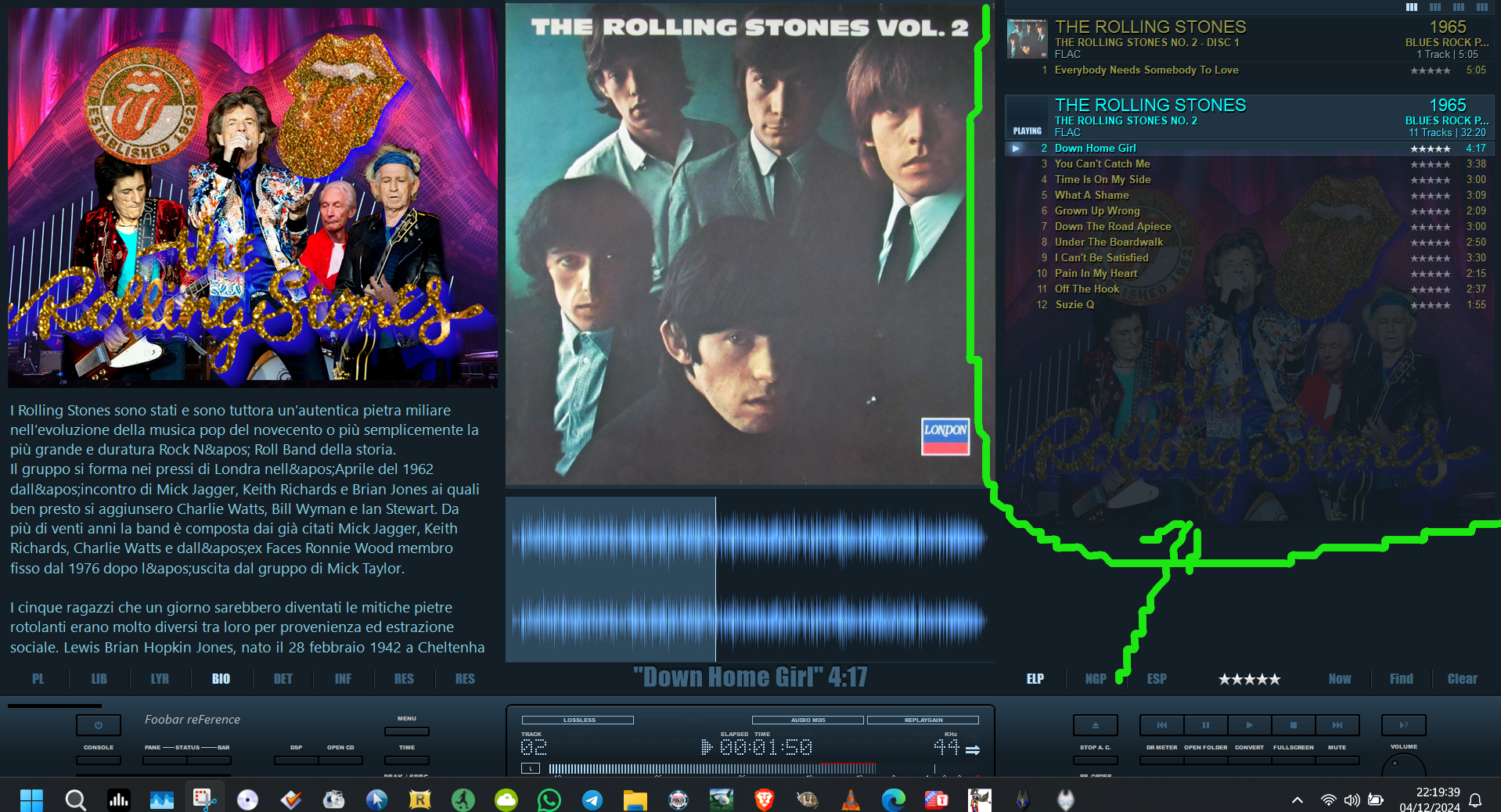Click the eject button above Stop A. C.

pyautogui.click(x=1095, y=725)
